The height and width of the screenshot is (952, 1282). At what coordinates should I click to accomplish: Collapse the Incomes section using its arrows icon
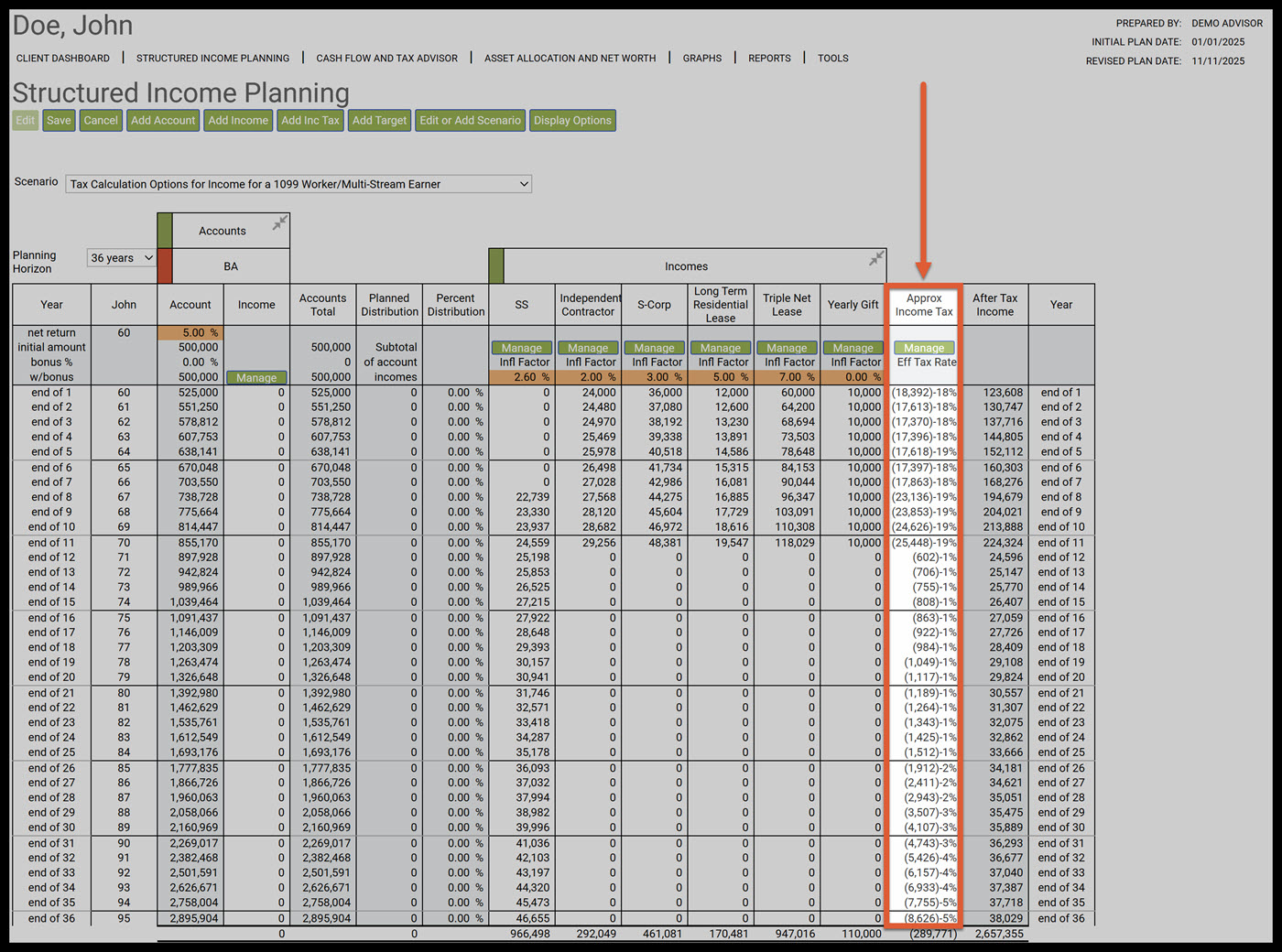(x=876, y=258)
